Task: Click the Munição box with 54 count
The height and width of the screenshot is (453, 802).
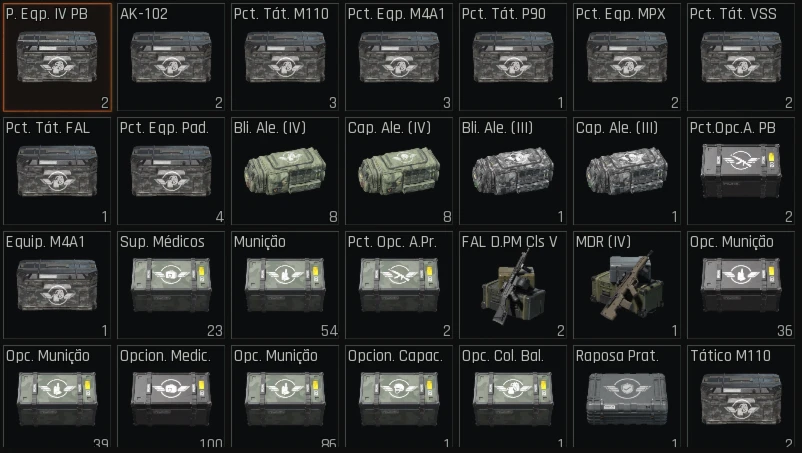Action: (285, 285)
